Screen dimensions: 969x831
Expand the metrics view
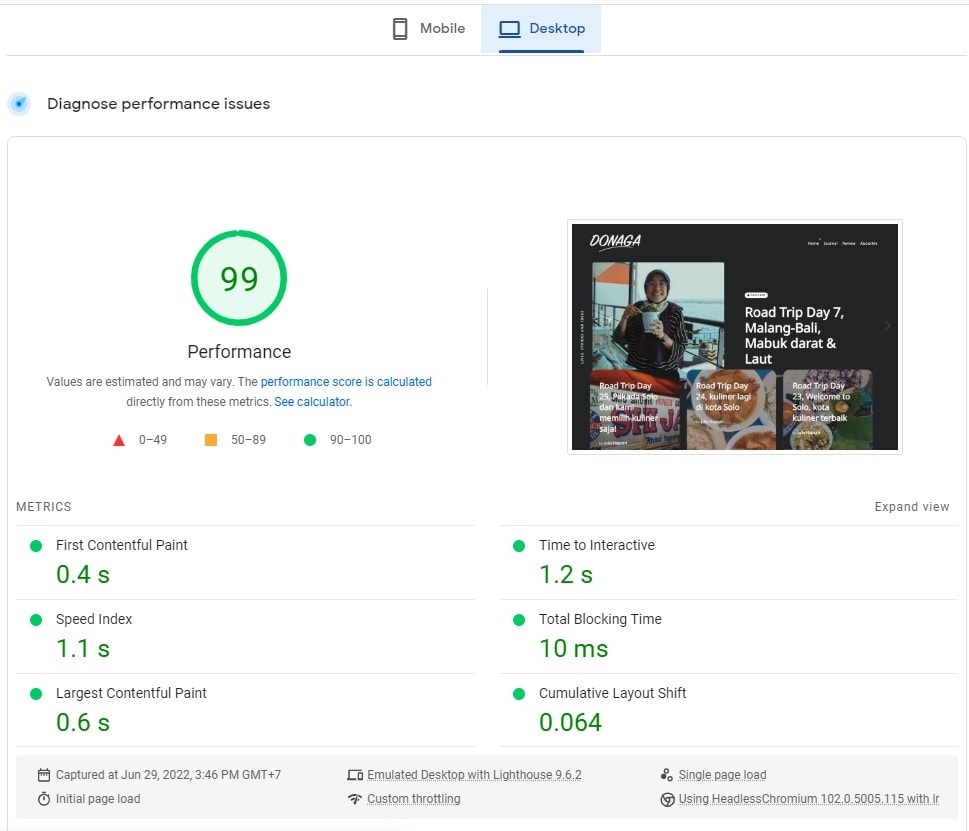(911, 507)
